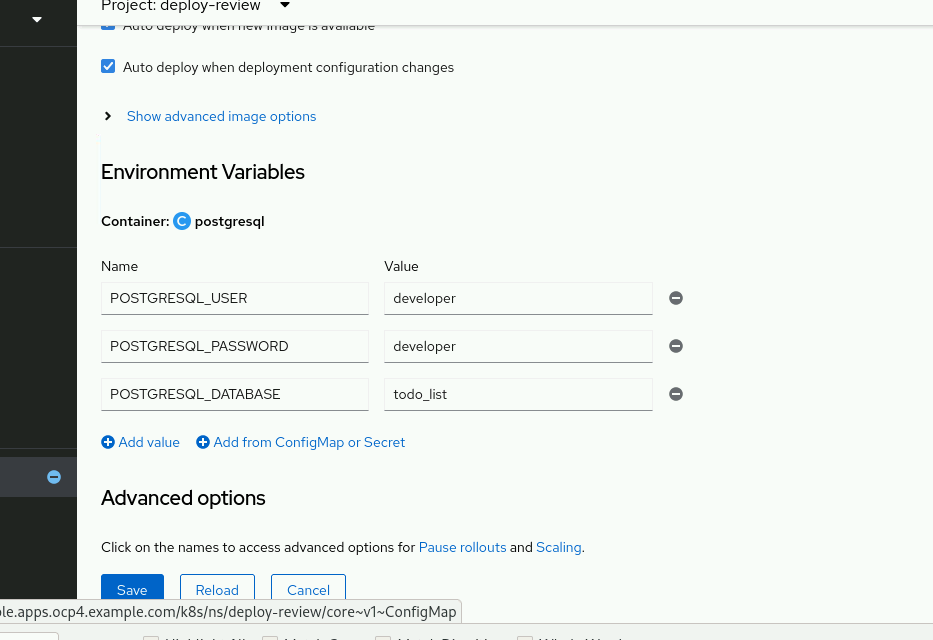
Task: Open the sidebar perspective dropdown arrow
Action: click(37, 19)
